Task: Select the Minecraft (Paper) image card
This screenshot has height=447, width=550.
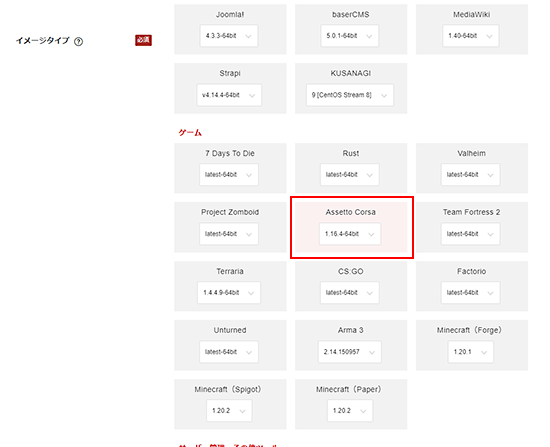Action: [x=351, y=404]
